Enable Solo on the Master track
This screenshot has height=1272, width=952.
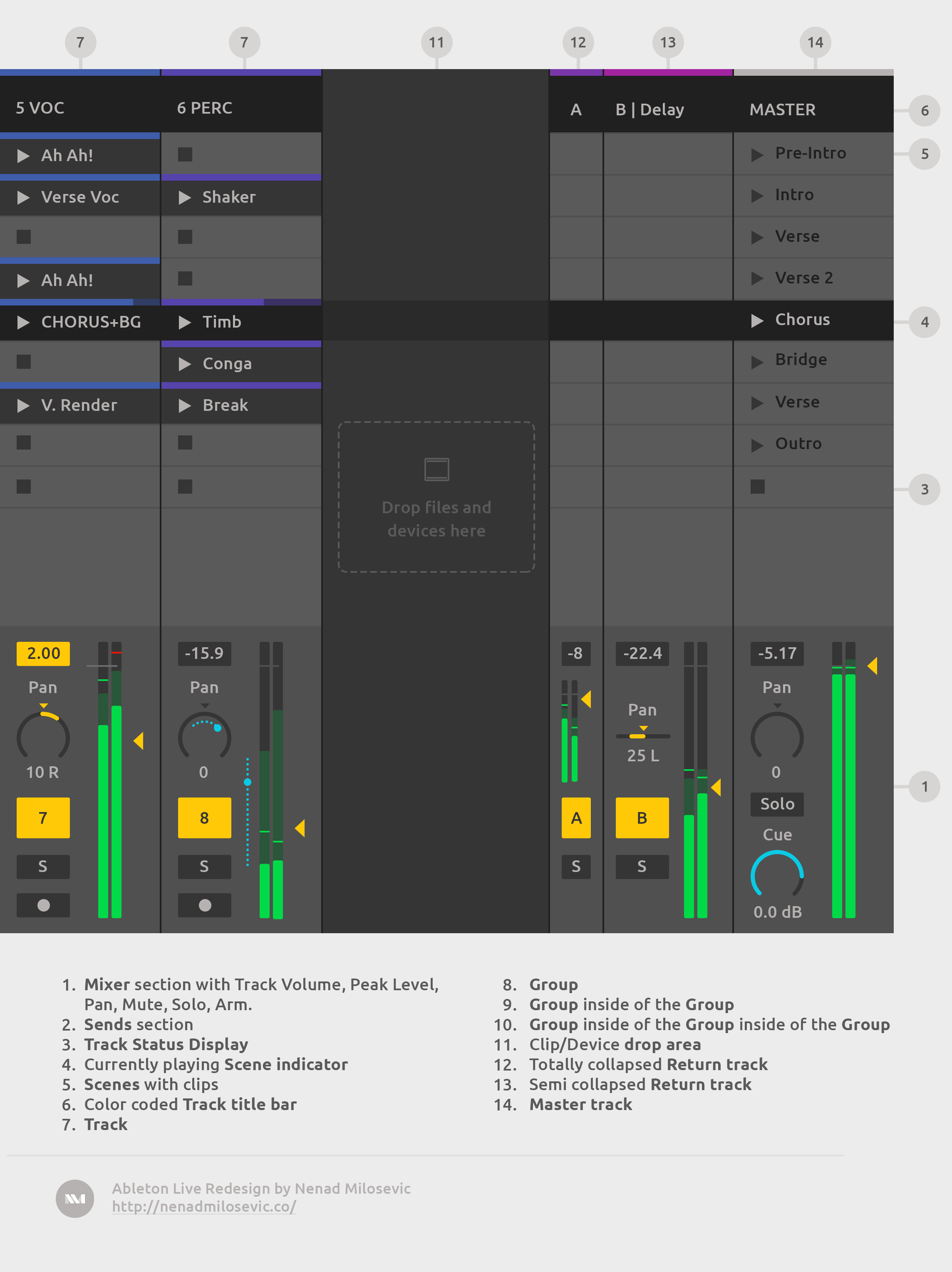pos(777,804)
